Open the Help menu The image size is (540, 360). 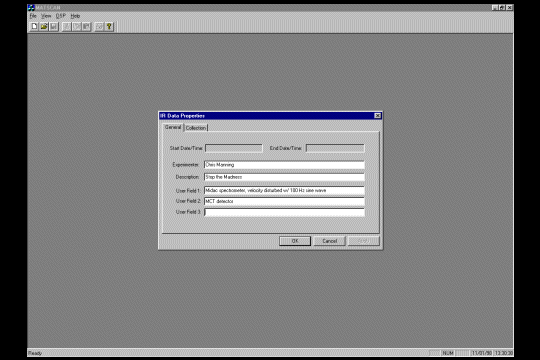coord(75,16)
